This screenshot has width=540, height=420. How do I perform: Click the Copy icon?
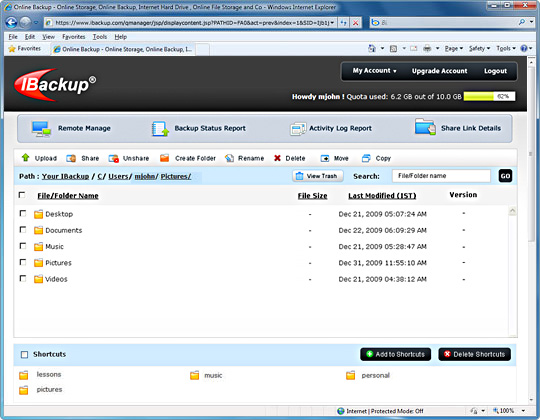click(x=366, y=158)
